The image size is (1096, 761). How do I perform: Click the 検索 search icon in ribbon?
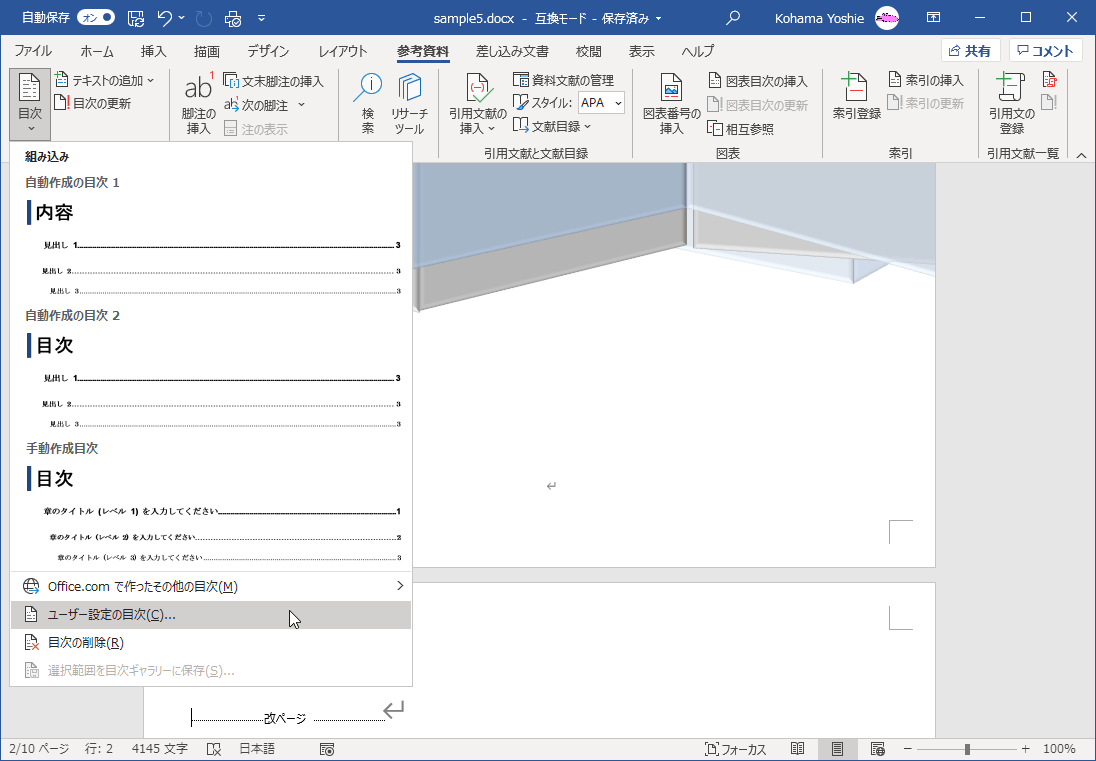click(x=368, y=103)
